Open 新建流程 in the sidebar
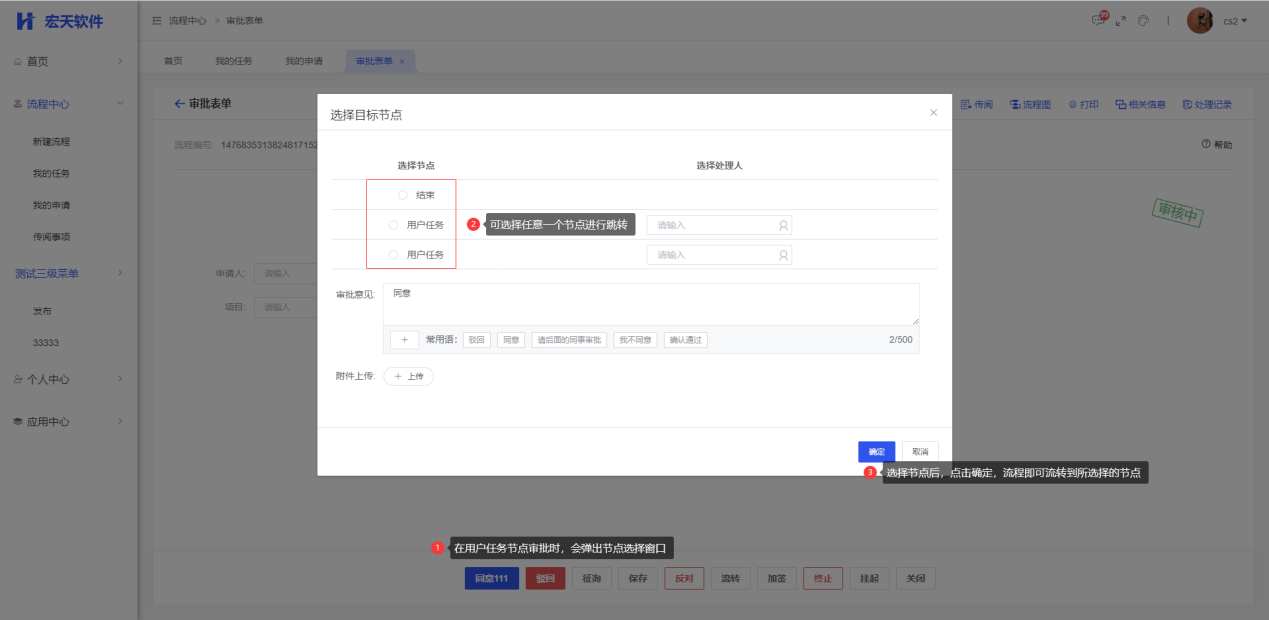Image resolution: width=1269 pixels, height=620 pixels. [51, 142]
